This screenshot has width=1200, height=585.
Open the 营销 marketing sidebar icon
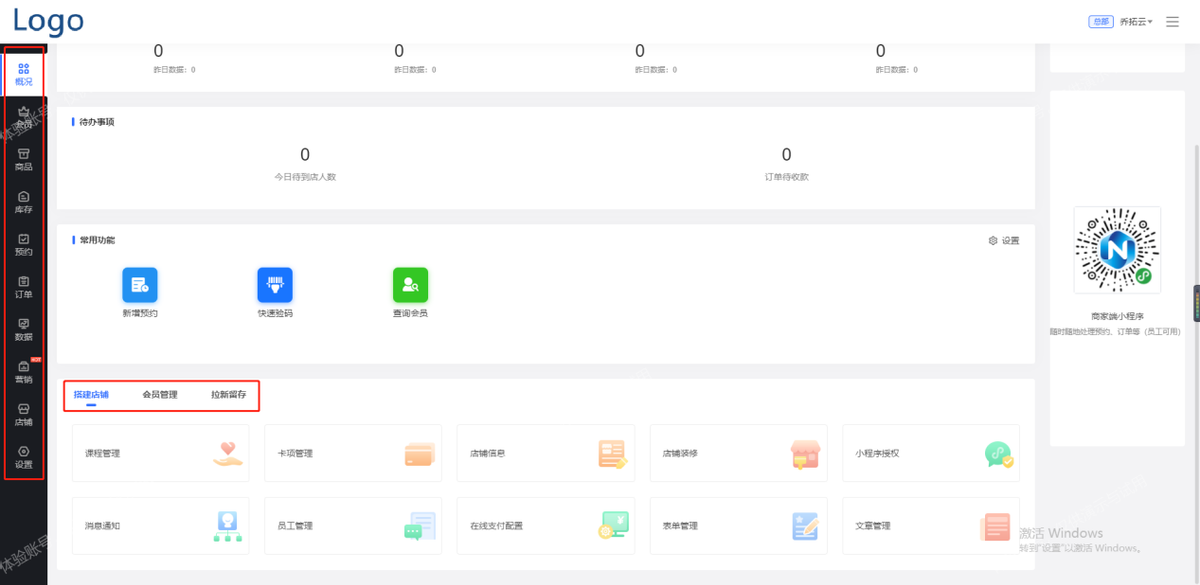coord(24,372)
